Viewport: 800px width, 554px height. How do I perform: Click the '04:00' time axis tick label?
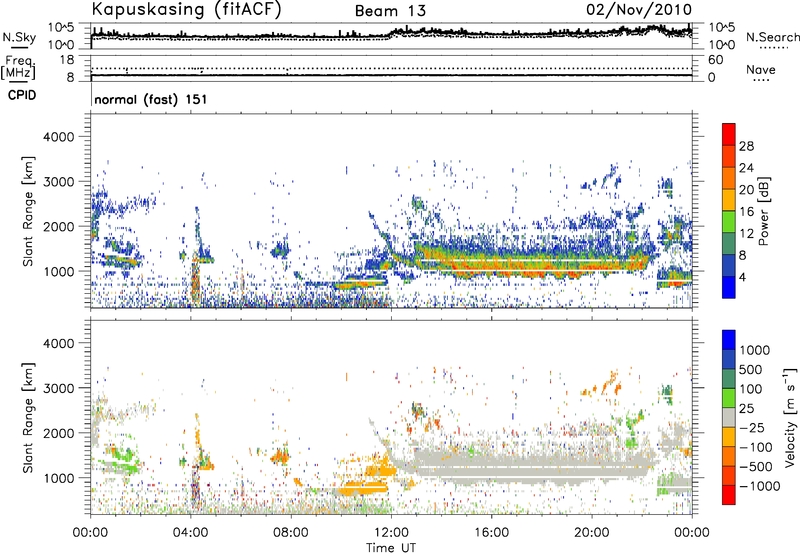coord(190,533)
